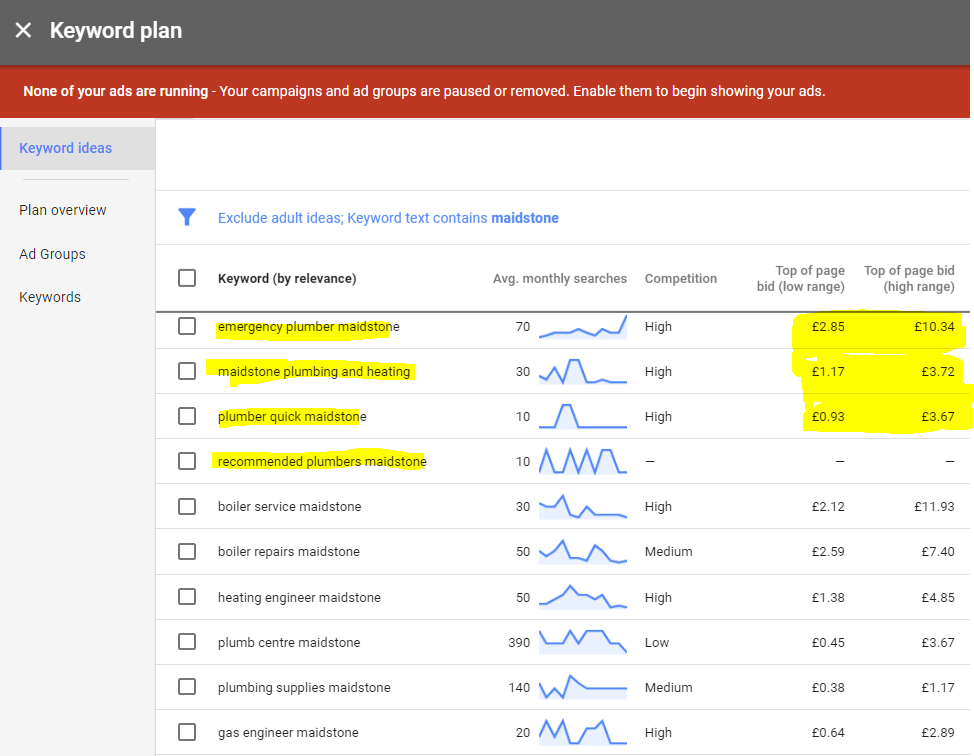Viewport: 974px width, 756px height.
Task: Click the recommended plumbers maidstone trend chart
Action: [x=583, y=461]
